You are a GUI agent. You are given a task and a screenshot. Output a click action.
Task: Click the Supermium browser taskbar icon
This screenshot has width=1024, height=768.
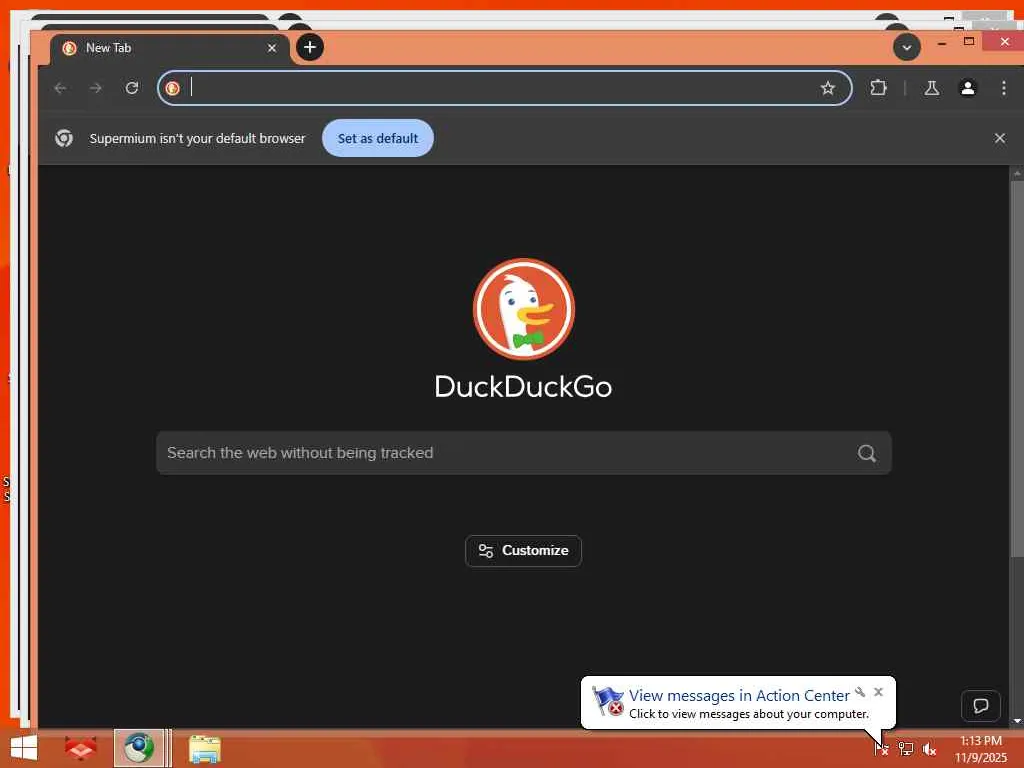pyautogui.click(x=139, y=748)
